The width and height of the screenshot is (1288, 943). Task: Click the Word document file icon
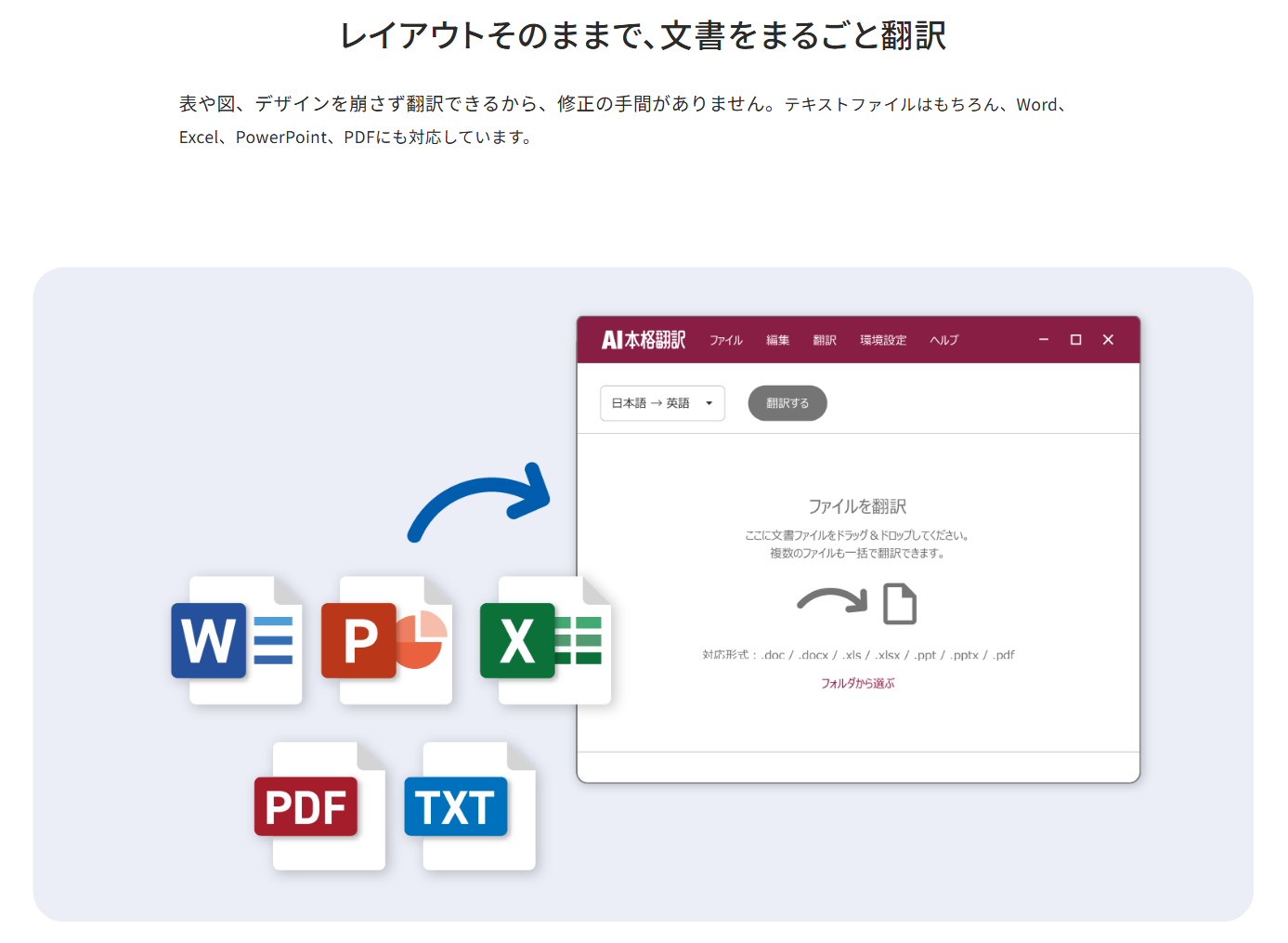click(x=237, y=640)
